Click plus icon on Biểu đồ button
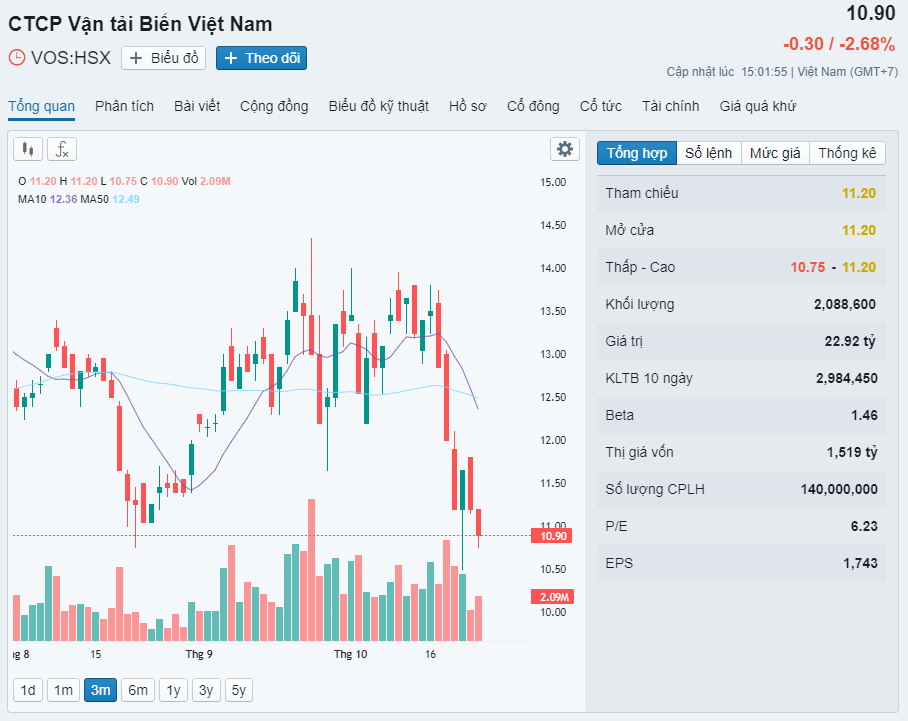The width and height of the screenshot is (908, 721). coord(136,58)
